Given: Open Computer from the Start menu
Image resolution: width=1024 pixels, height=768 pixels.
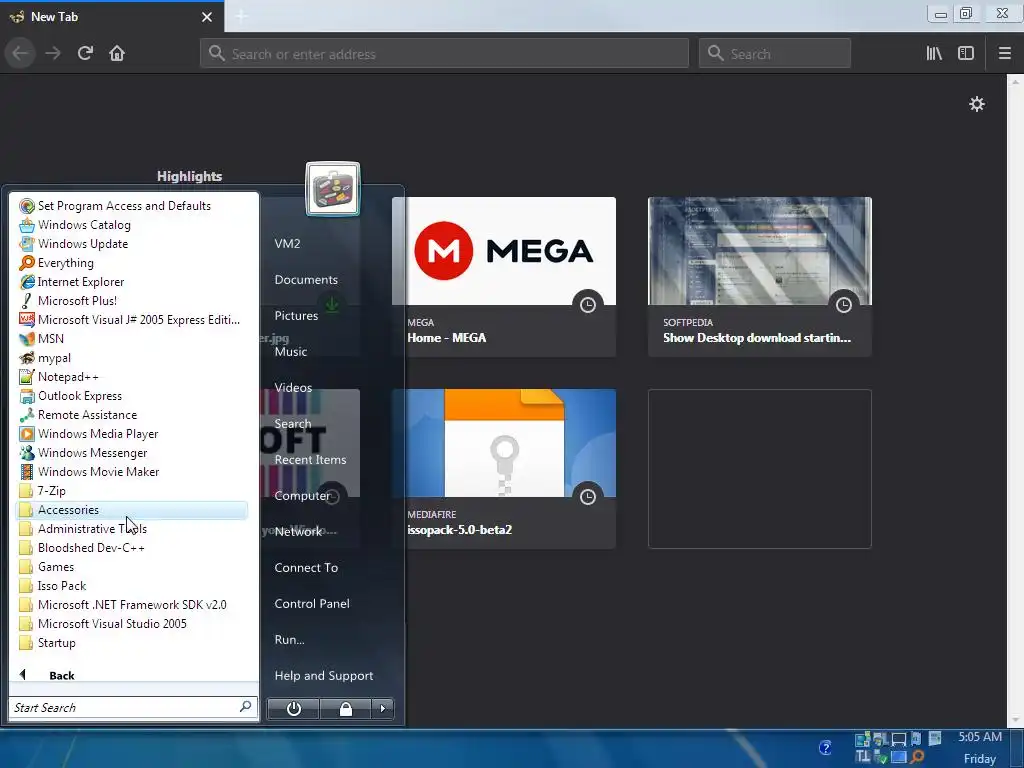Looking at the screenshot, I should tap(302, 496).
